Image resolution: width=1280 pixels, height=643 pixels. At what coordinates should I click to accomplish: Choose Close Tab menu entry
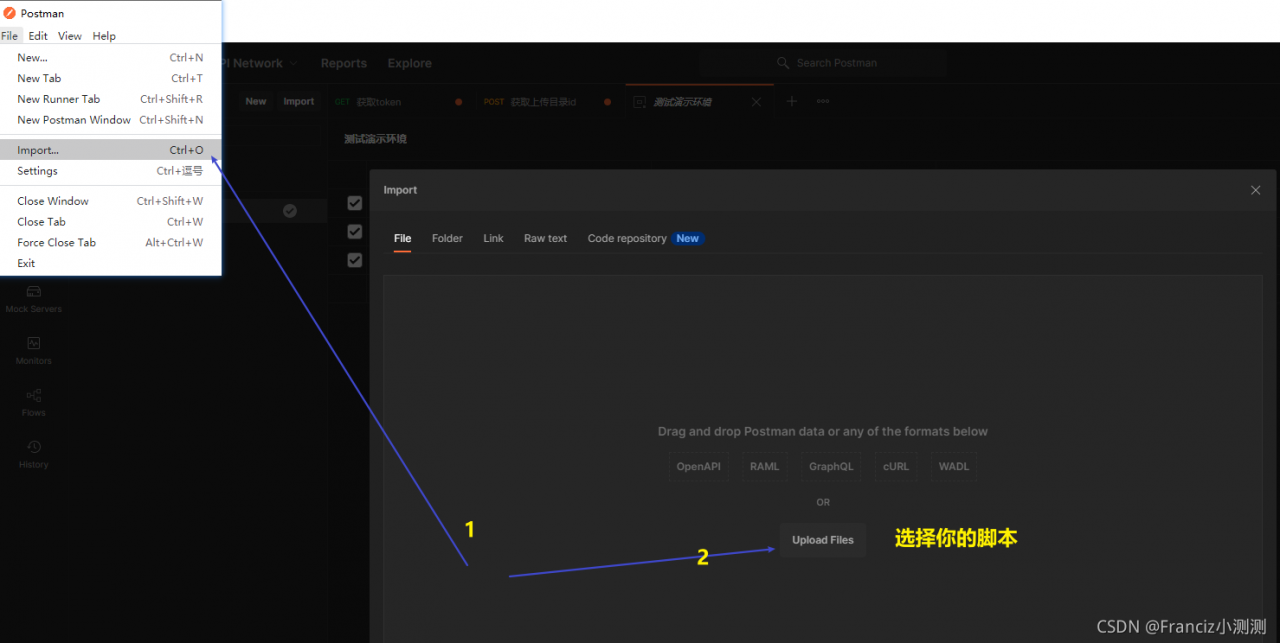click(110, 222)
